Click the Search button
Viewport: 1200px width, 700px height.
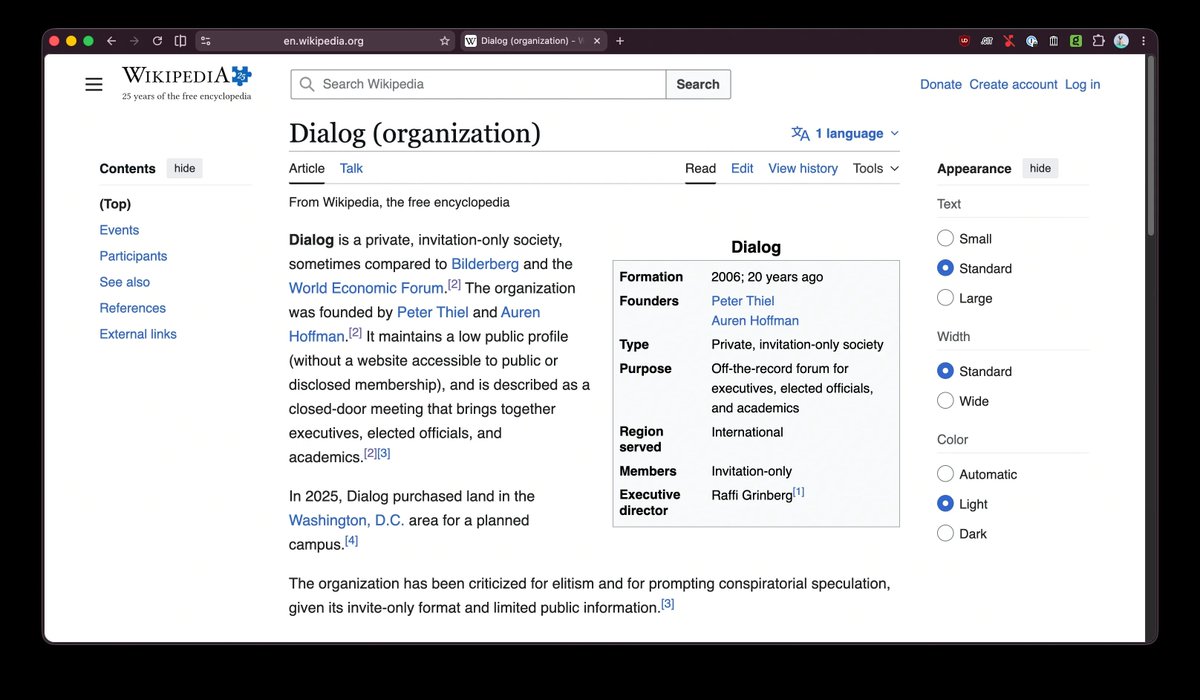tap(698, 84)
